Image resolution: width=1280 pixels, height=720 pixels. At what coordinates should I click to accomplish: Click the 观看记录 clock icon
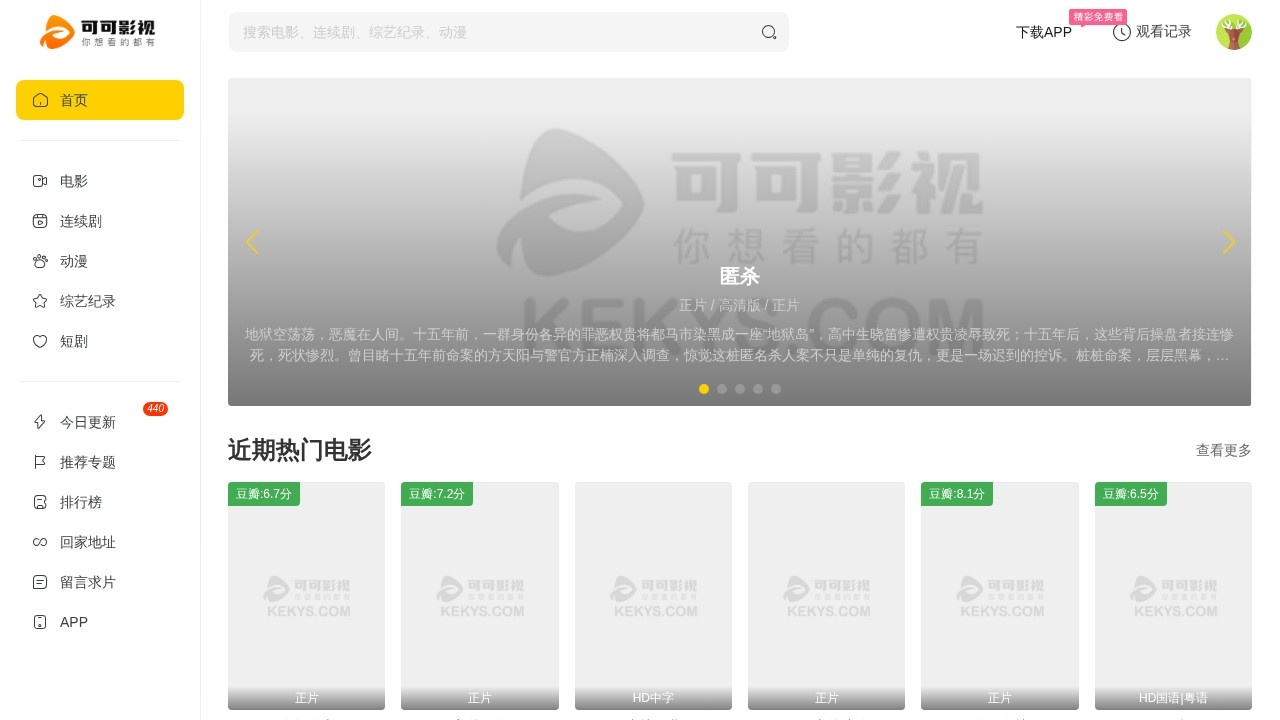[1122, 32]
